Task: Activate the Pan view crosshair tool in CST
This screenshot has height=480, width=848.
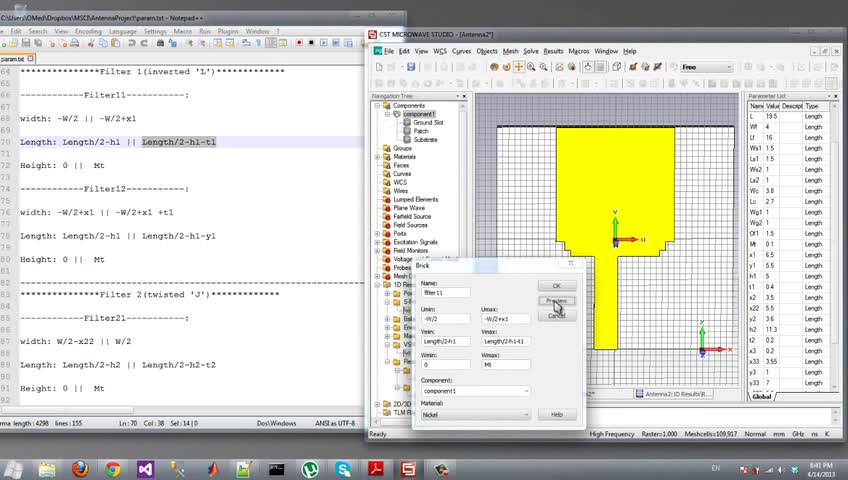Action: (x=519, y=67)
